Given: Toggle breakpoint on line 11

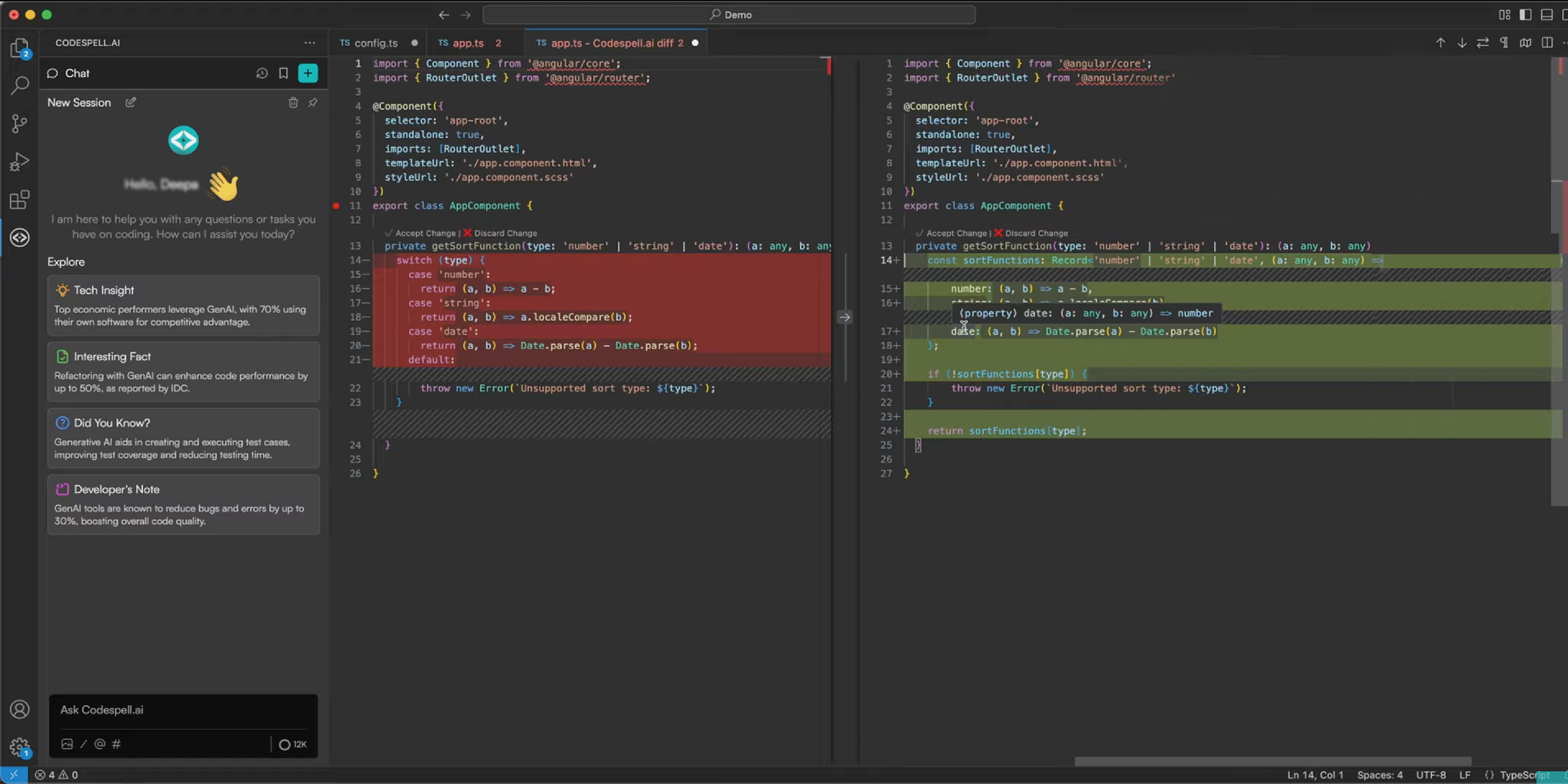Looking at the screenshot, I should (336, 206).
